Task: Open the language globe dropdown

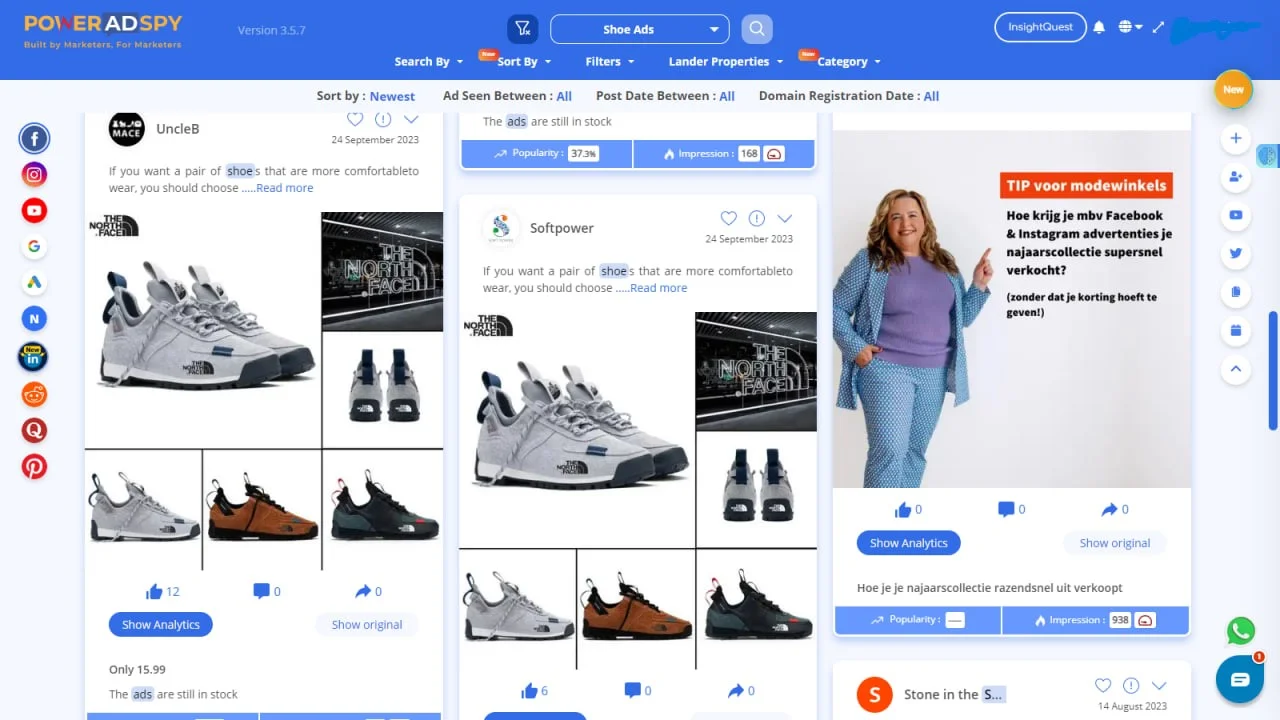Action: pyautogui.click(x=1130, y=28)
